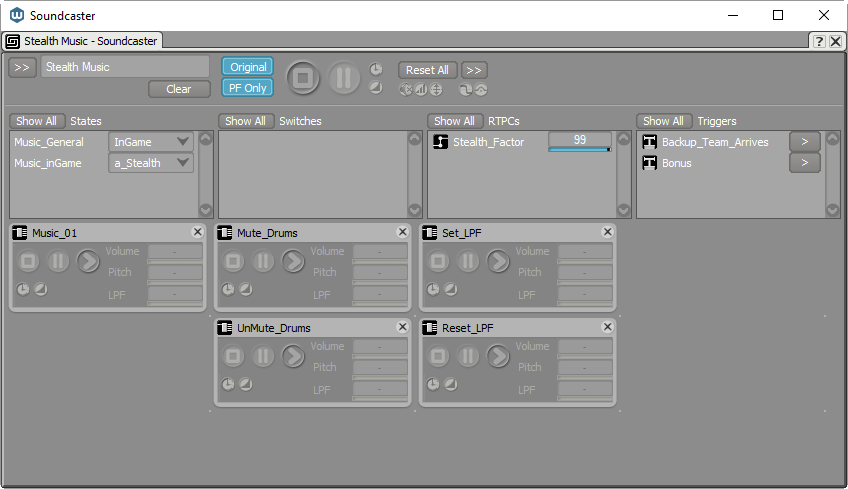The height and width of the screenshot is (489, 848).
Task: Open the help button in tab bar
Action: 819,41
